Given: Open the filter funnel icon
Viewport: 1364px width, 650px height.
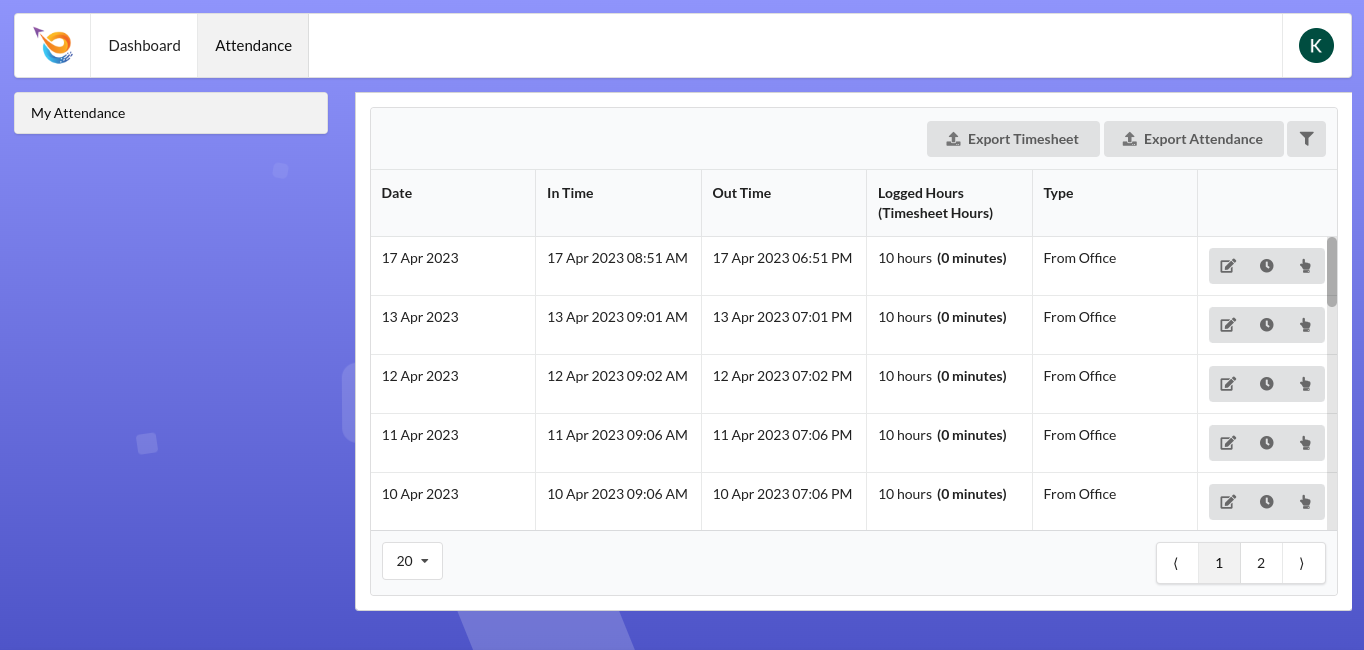Looking at the screenshot, I should pyautogui.click(x=1306, y=139).
